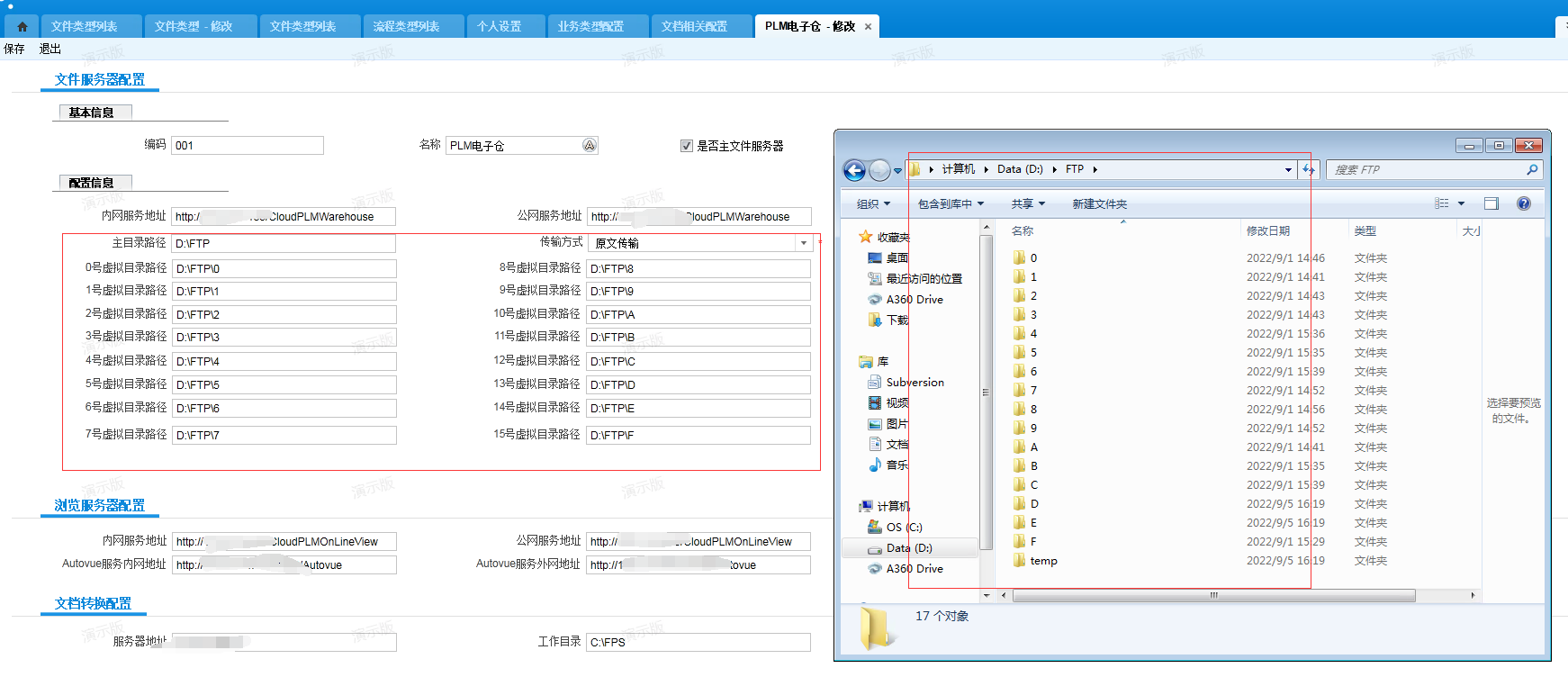Open the view options dropdown arrow
Image resolution: width=1568 pixels, height=677 pixels.
click(1461, 203)
